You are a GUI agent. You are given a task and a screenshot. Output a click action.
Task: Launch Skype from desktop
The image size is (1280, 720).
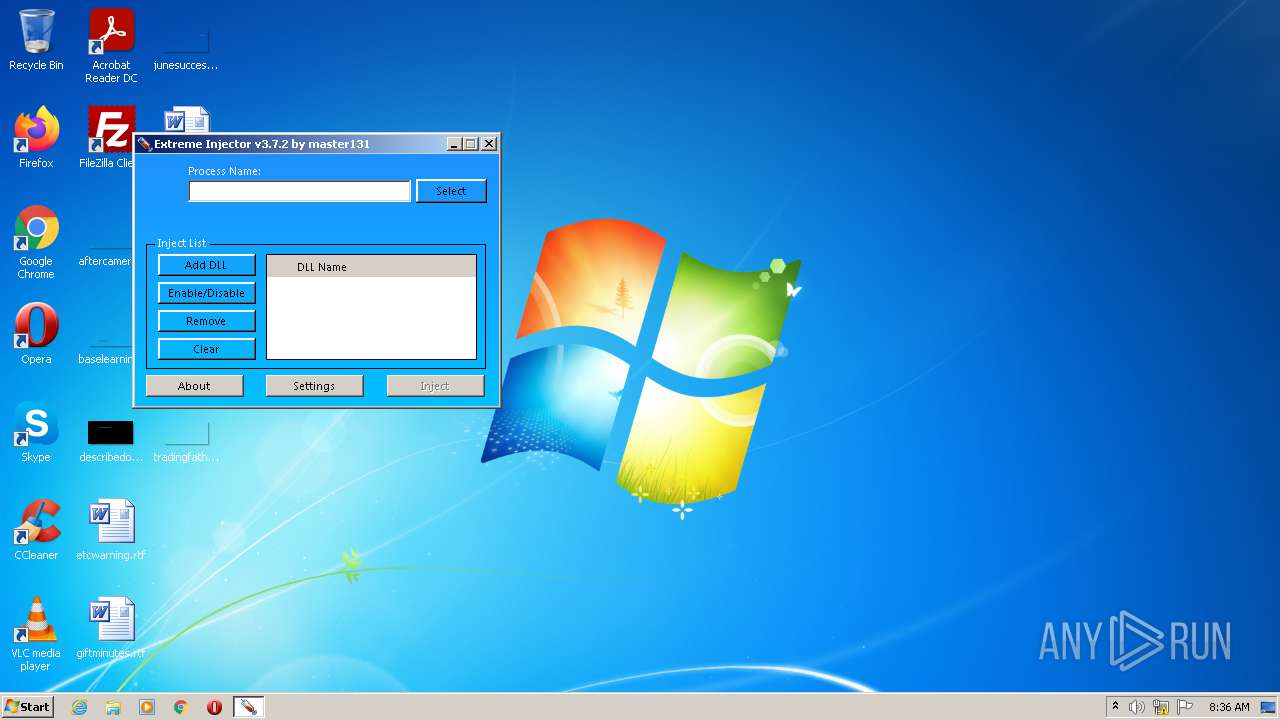coord(36,432)
